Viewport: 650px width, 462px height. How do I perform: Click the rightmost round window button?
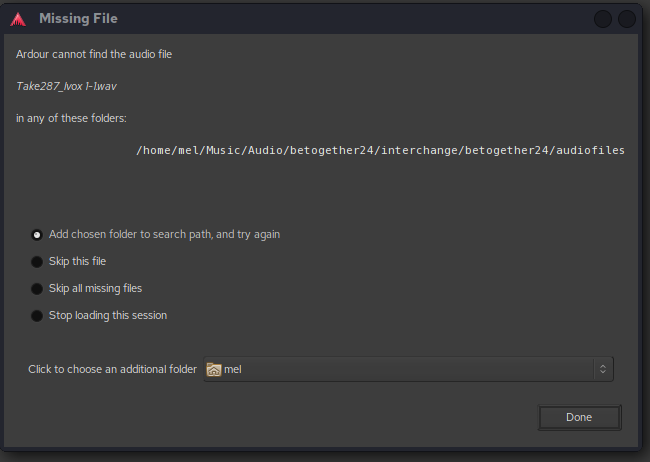(627, 19)
